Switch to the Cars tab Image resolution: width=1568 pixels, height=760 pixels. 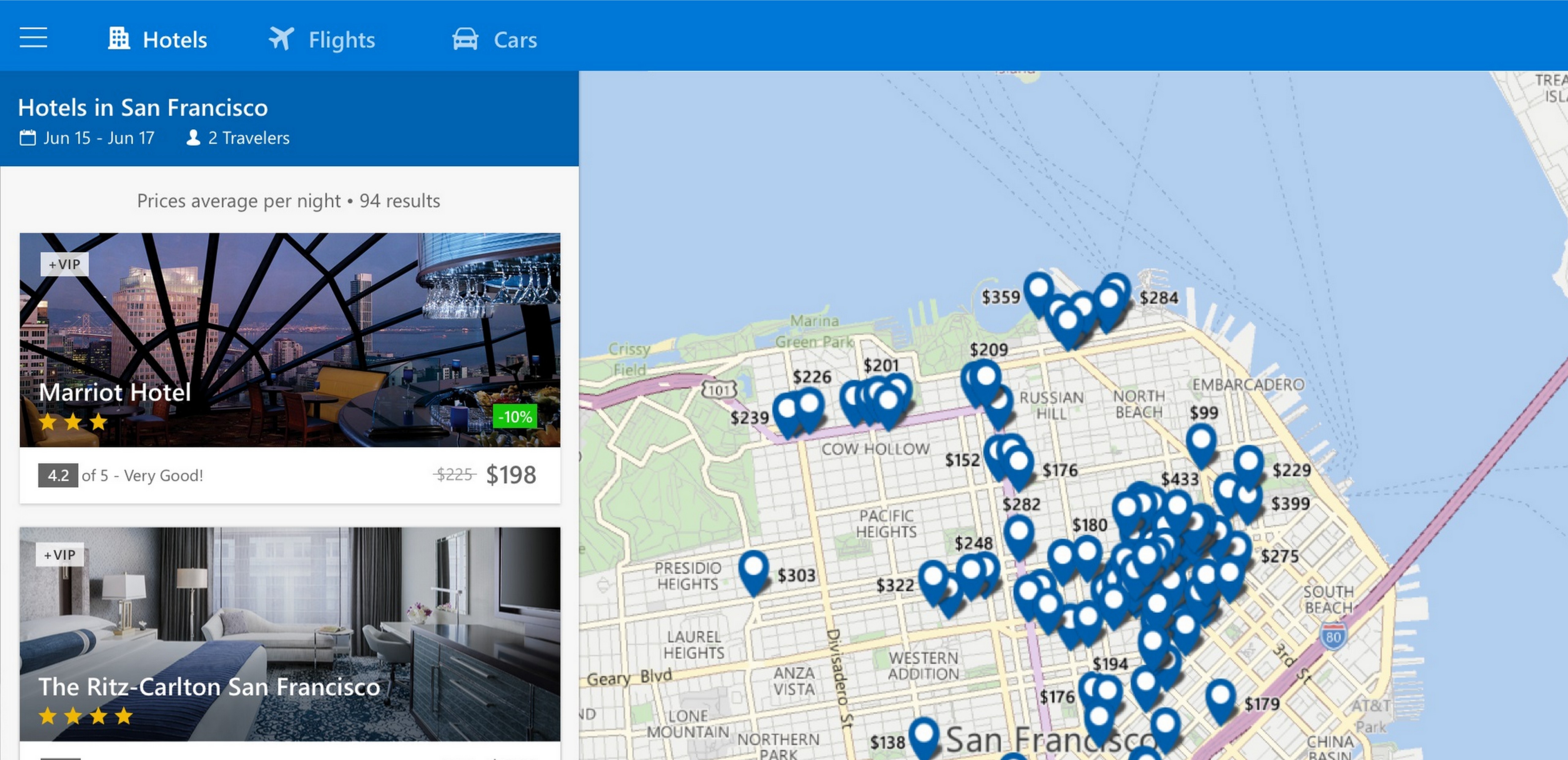(x=494, y=40)
